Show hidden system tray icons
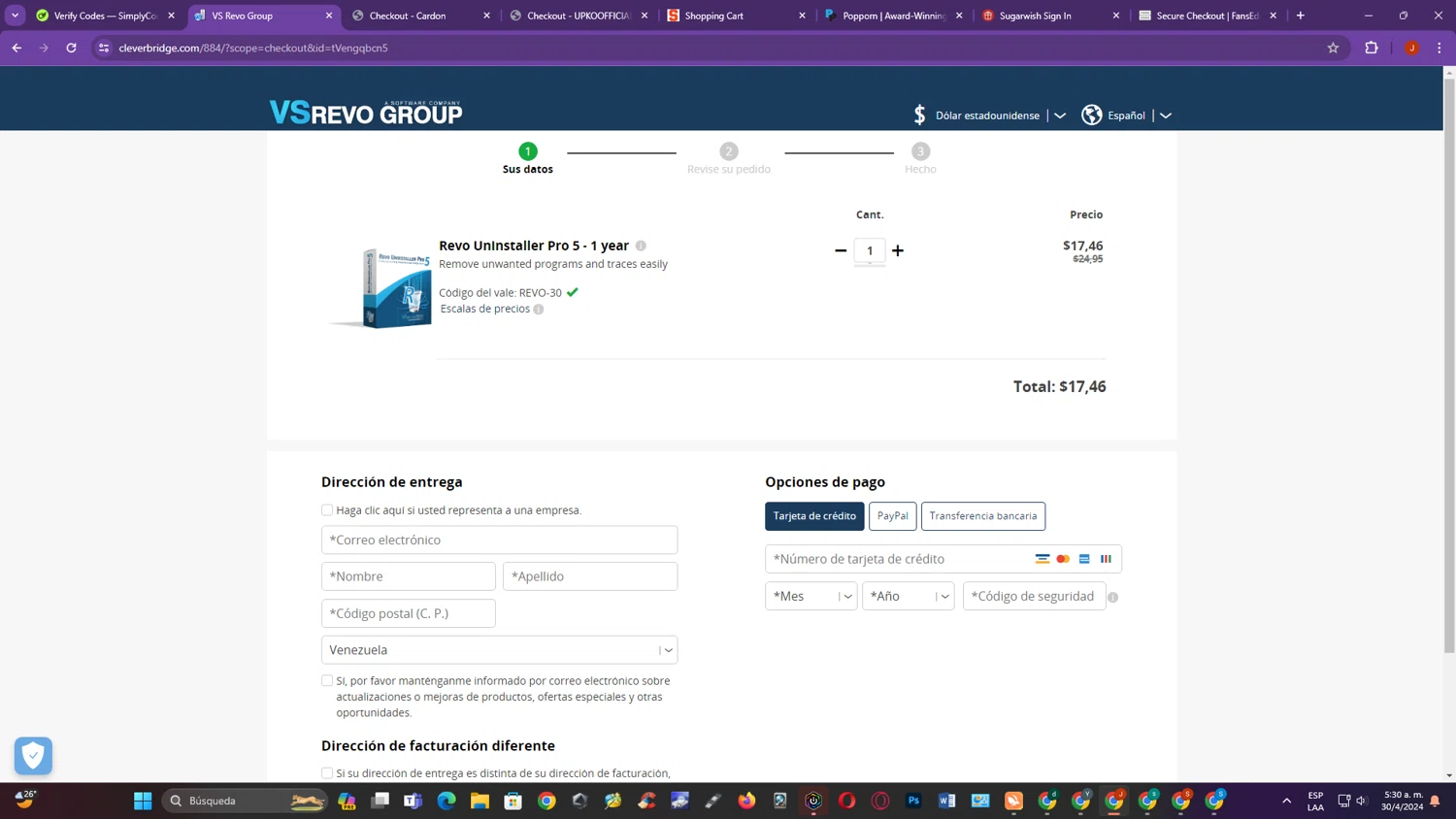The width and height of the screenshot is (1456, 819). pyautogui.click(x=1287, y=801)
